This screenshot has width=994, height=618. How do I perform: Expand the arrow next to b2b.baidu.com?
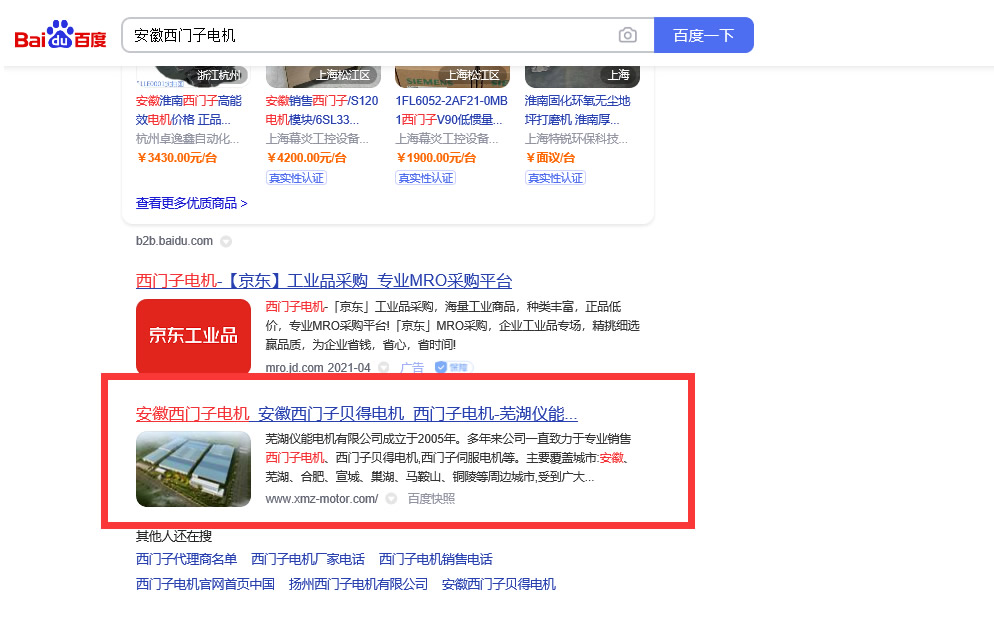click(226, 241)
